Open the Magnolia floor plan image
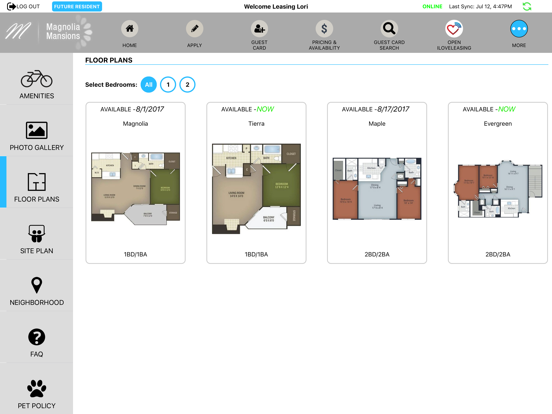 click(x=136, y=188)
